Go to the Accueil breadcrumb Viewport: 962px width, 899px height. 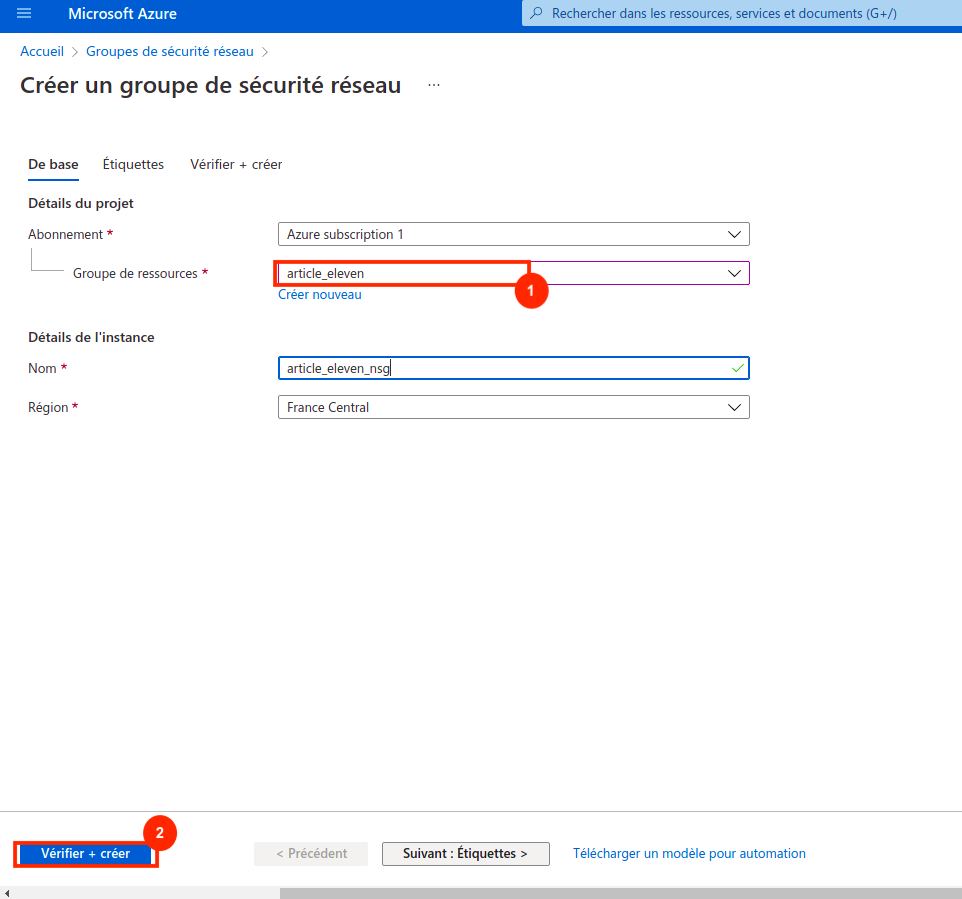(42, 51)
